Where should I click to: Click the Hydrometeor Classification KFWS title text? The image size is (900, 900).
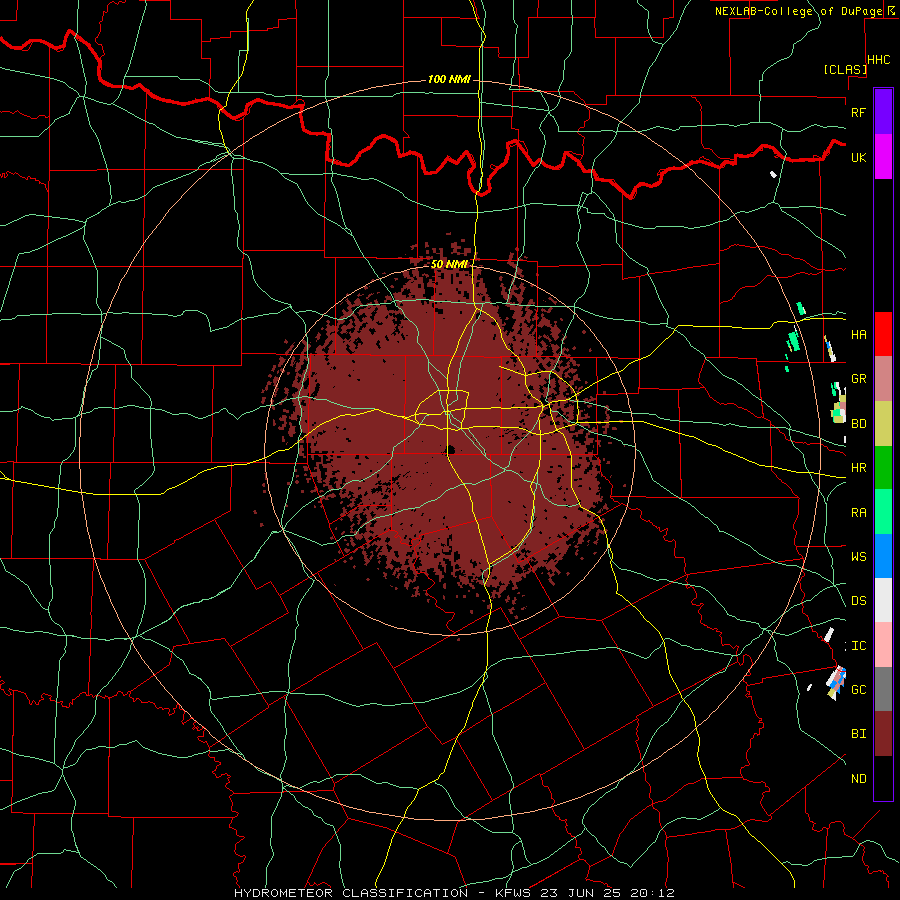click(x=455, y=893)
